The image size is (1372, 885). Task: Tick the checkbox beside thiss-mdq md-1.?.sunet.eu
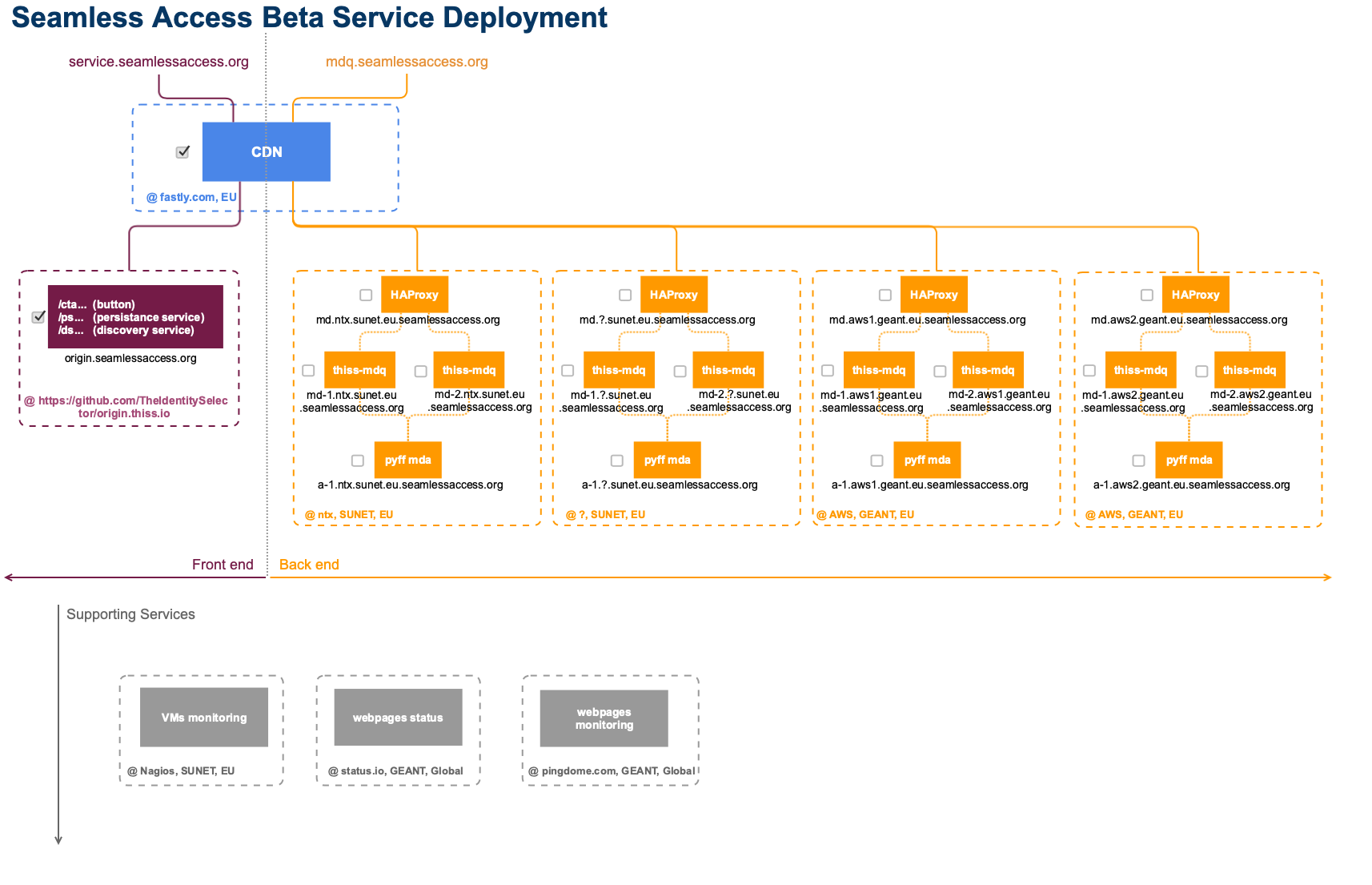(568, 371)
